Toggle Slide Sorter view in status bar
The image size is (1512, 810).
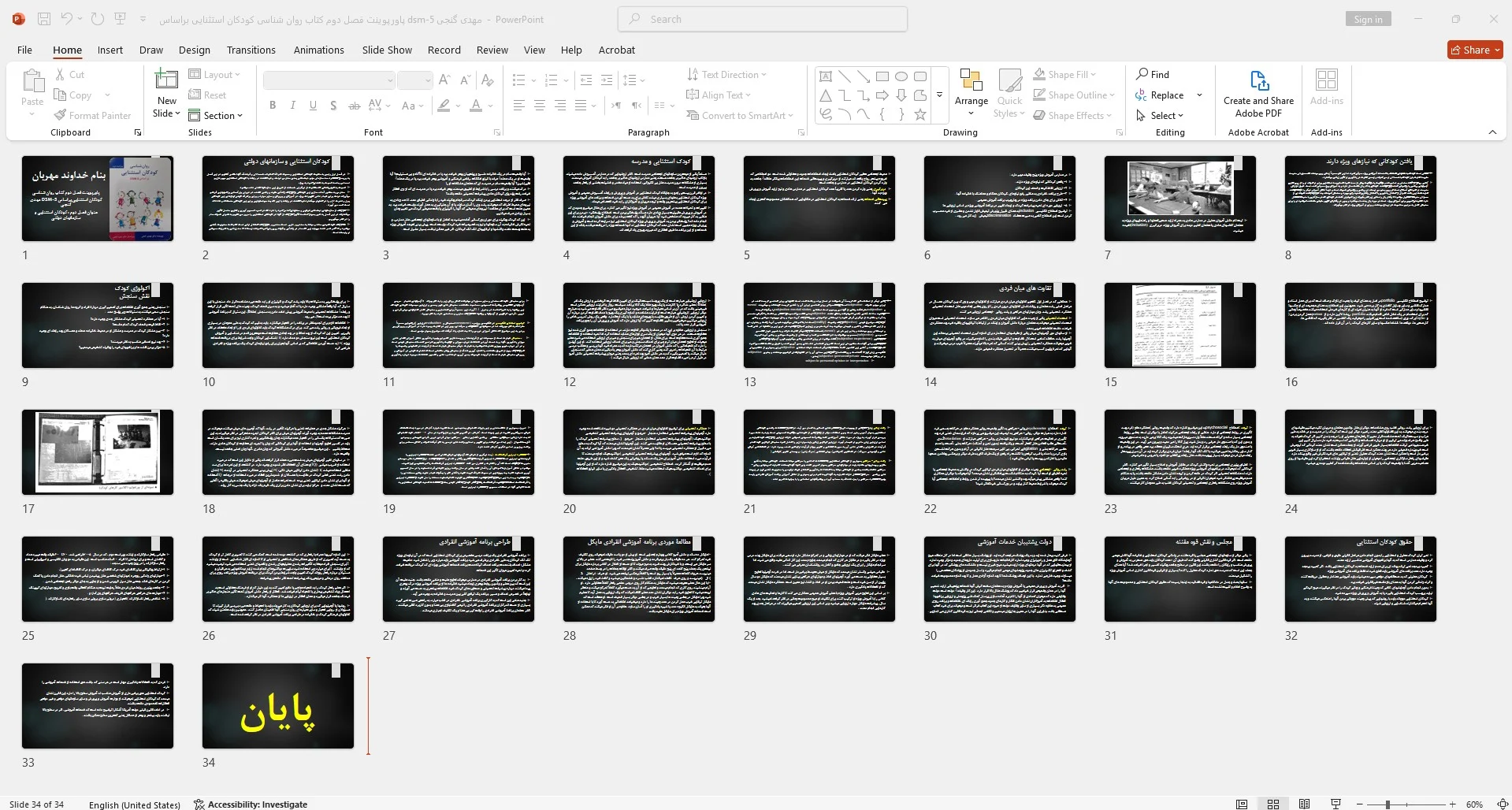(x=1273, y=804)
